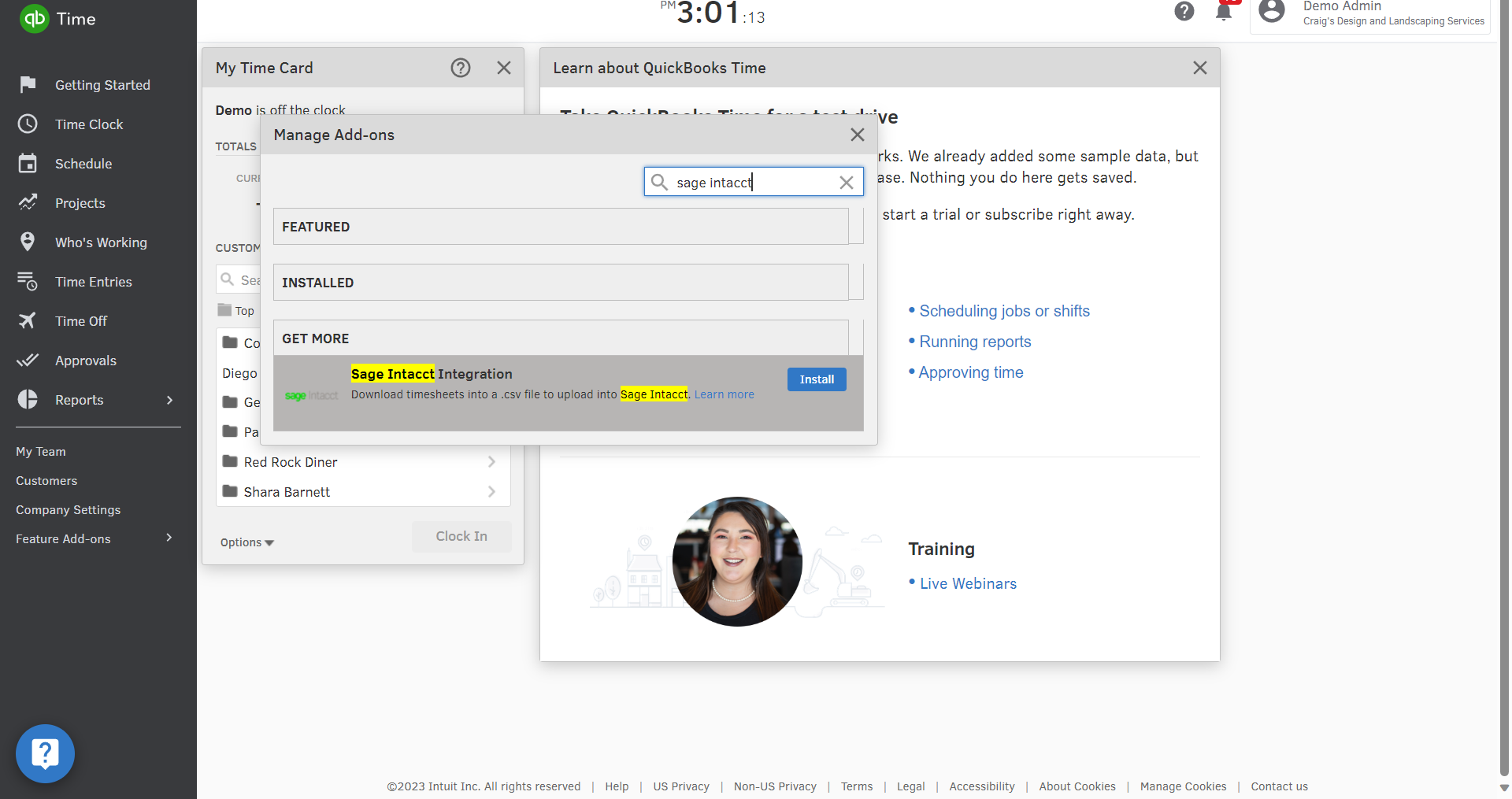Go to Projects section

tap(80, 203)
